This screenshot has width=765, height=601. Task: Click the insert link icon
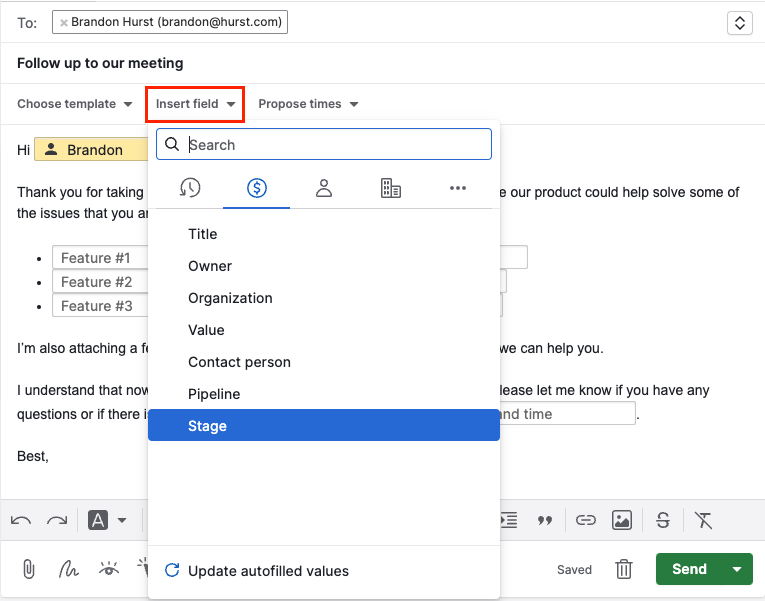(585, 520)
